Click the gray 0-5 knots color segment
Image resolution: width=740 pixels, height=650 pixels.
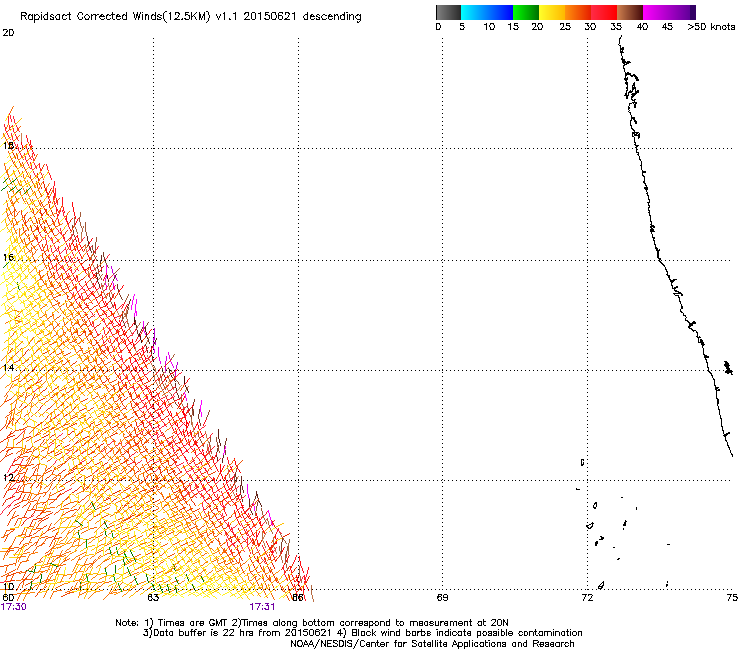[448, 12]
